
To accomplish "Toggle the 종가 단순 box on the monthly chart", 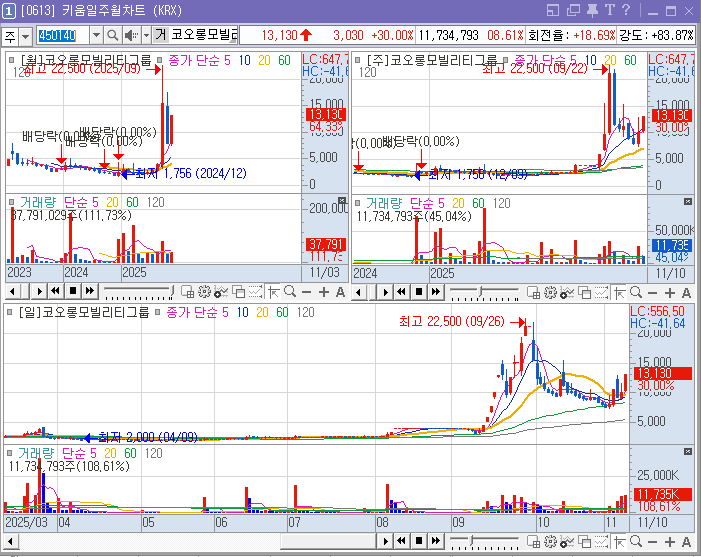I will [160, 59].
